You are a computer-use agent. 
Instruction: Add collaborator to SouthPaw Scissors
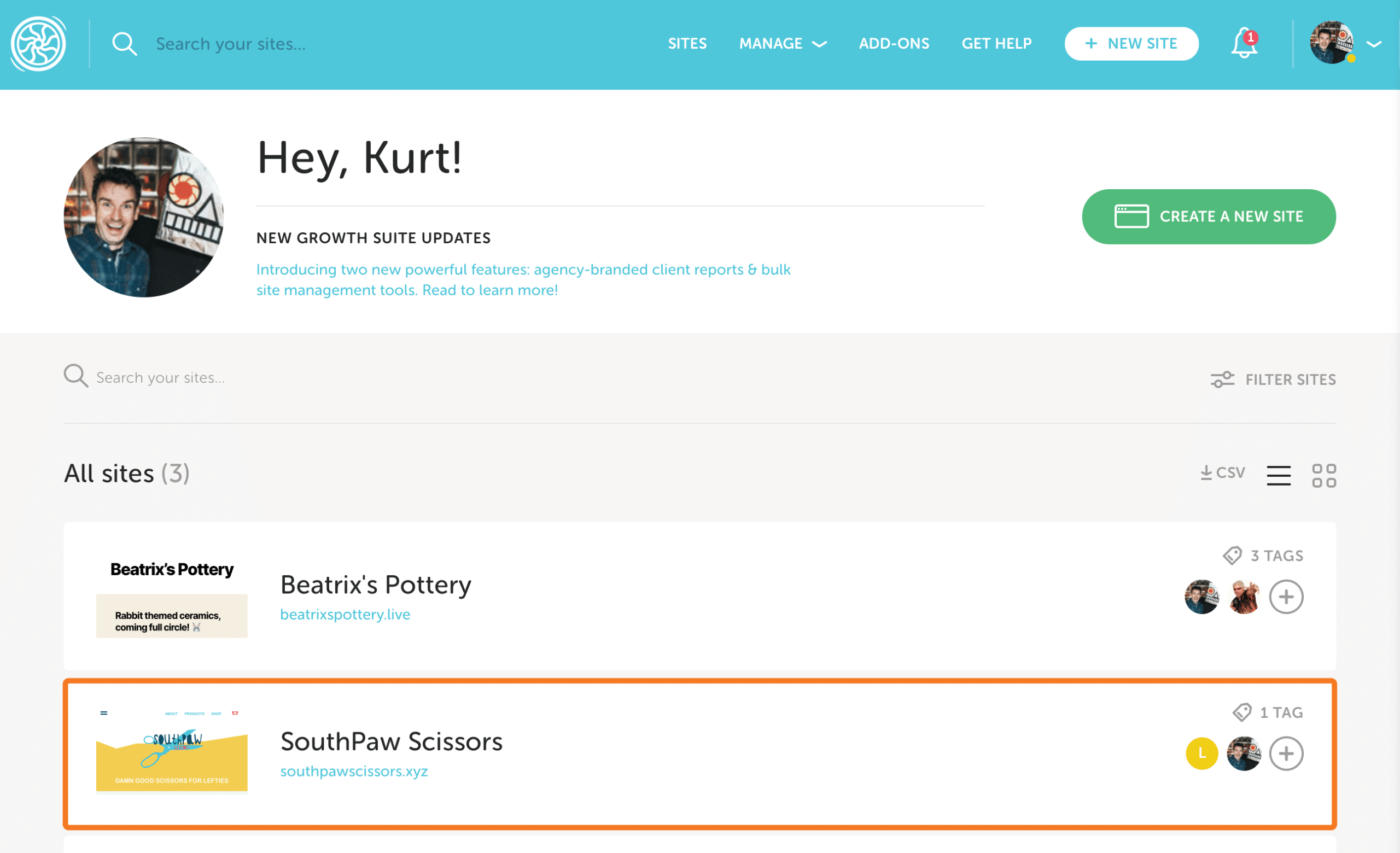[x=1286, y=753]
